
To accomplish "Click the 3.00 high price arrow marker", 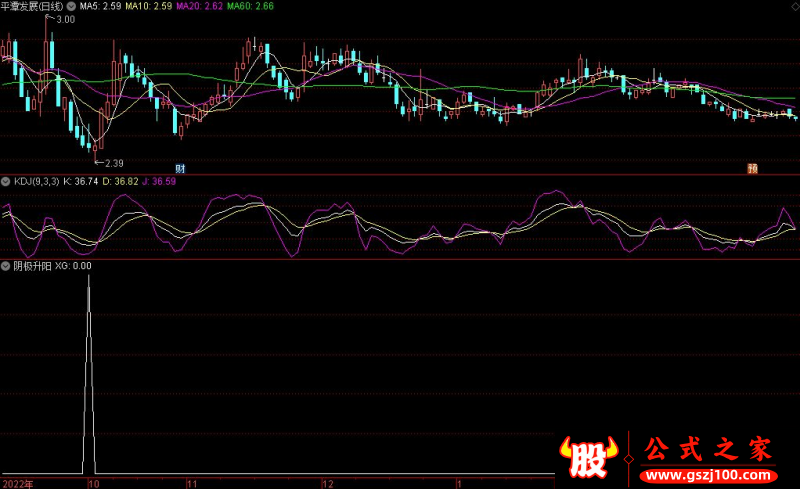I will coord(63,20).
